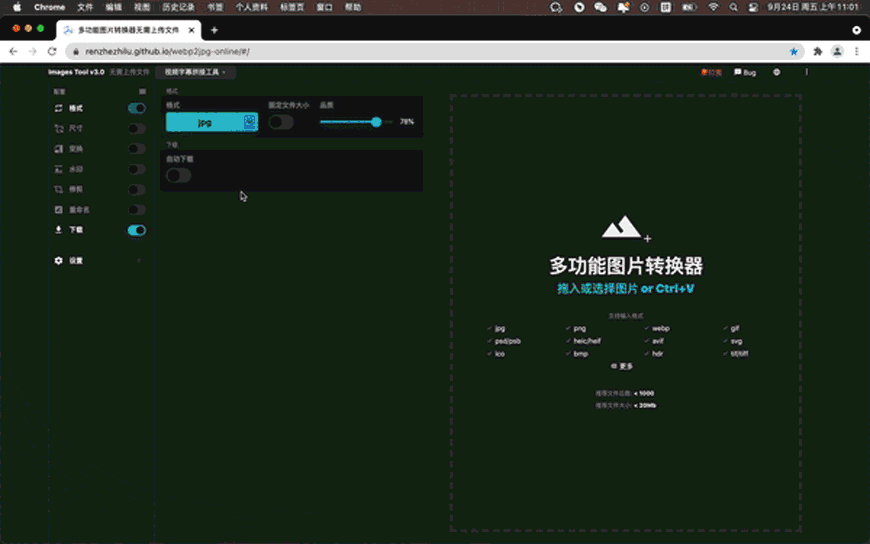Click the orange heart icon in page header
This screenshot has width=870, height=544.
[x=704, y=72]
